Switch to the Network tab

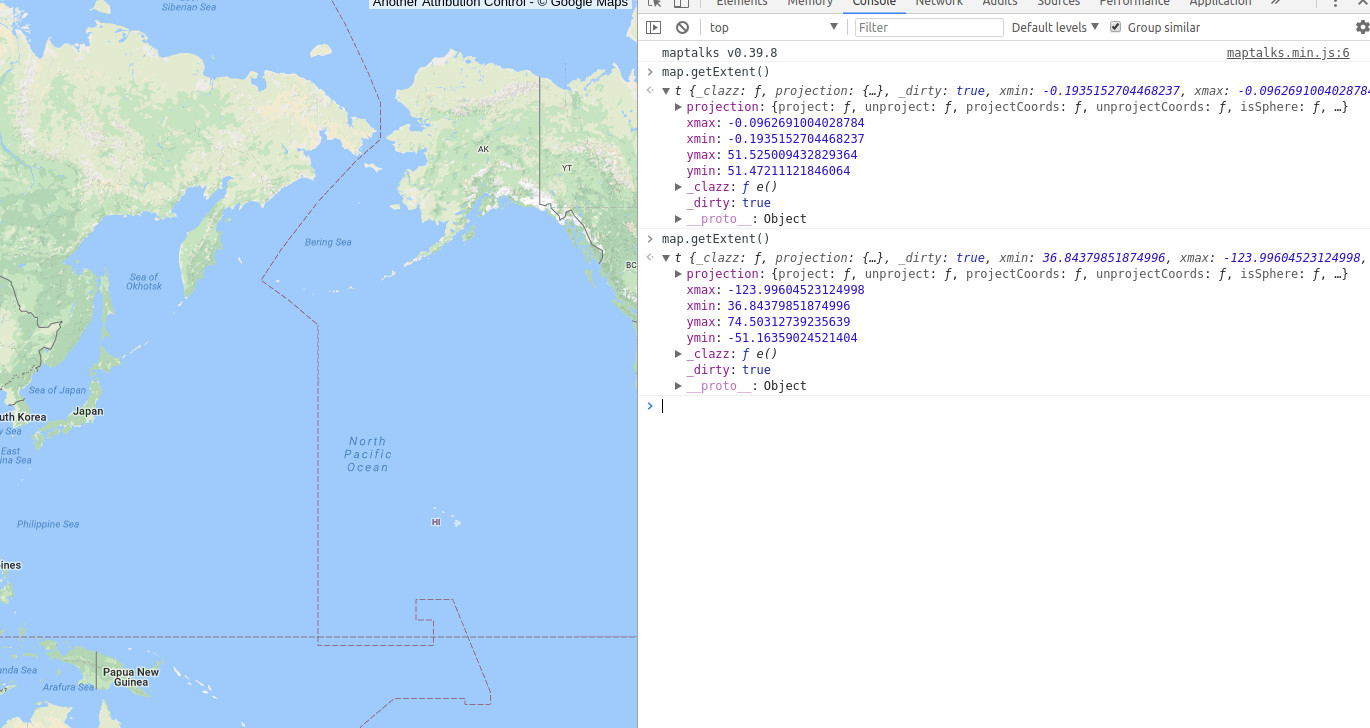point(939,4)
